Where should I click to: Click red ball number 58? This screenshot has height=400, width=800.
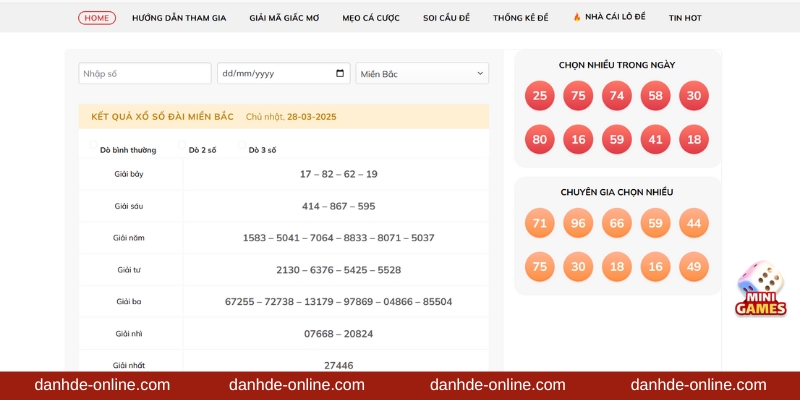[x=655, y=96]
